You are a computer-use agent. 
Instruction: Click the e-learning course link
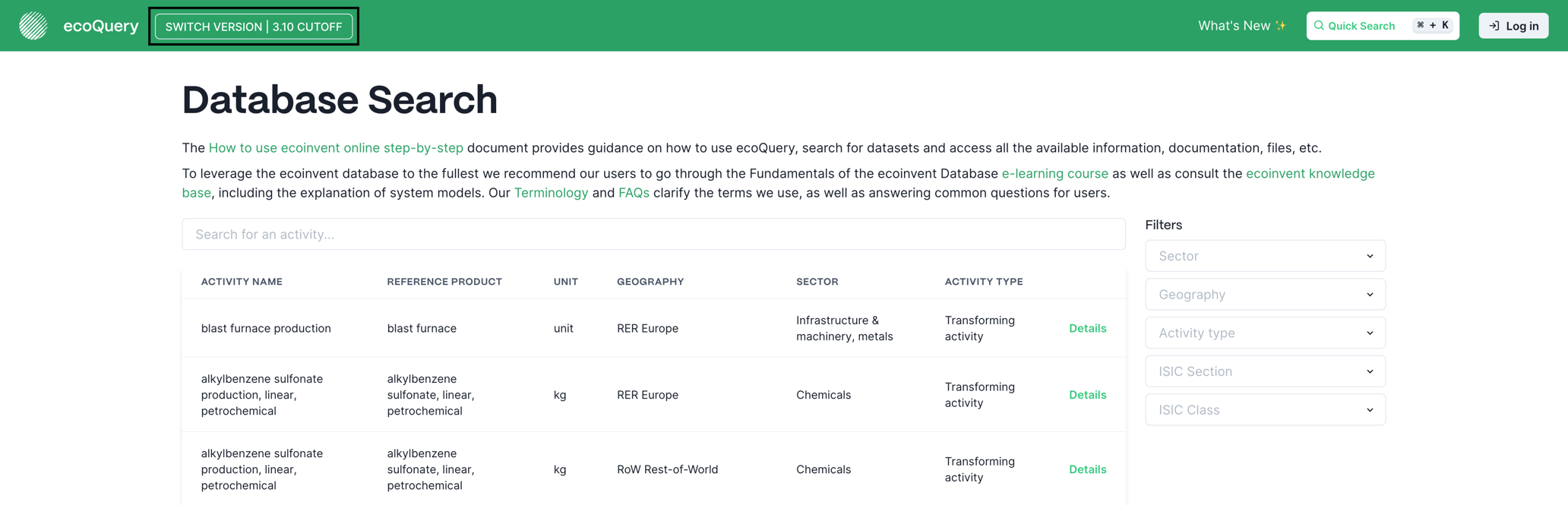1055,173
